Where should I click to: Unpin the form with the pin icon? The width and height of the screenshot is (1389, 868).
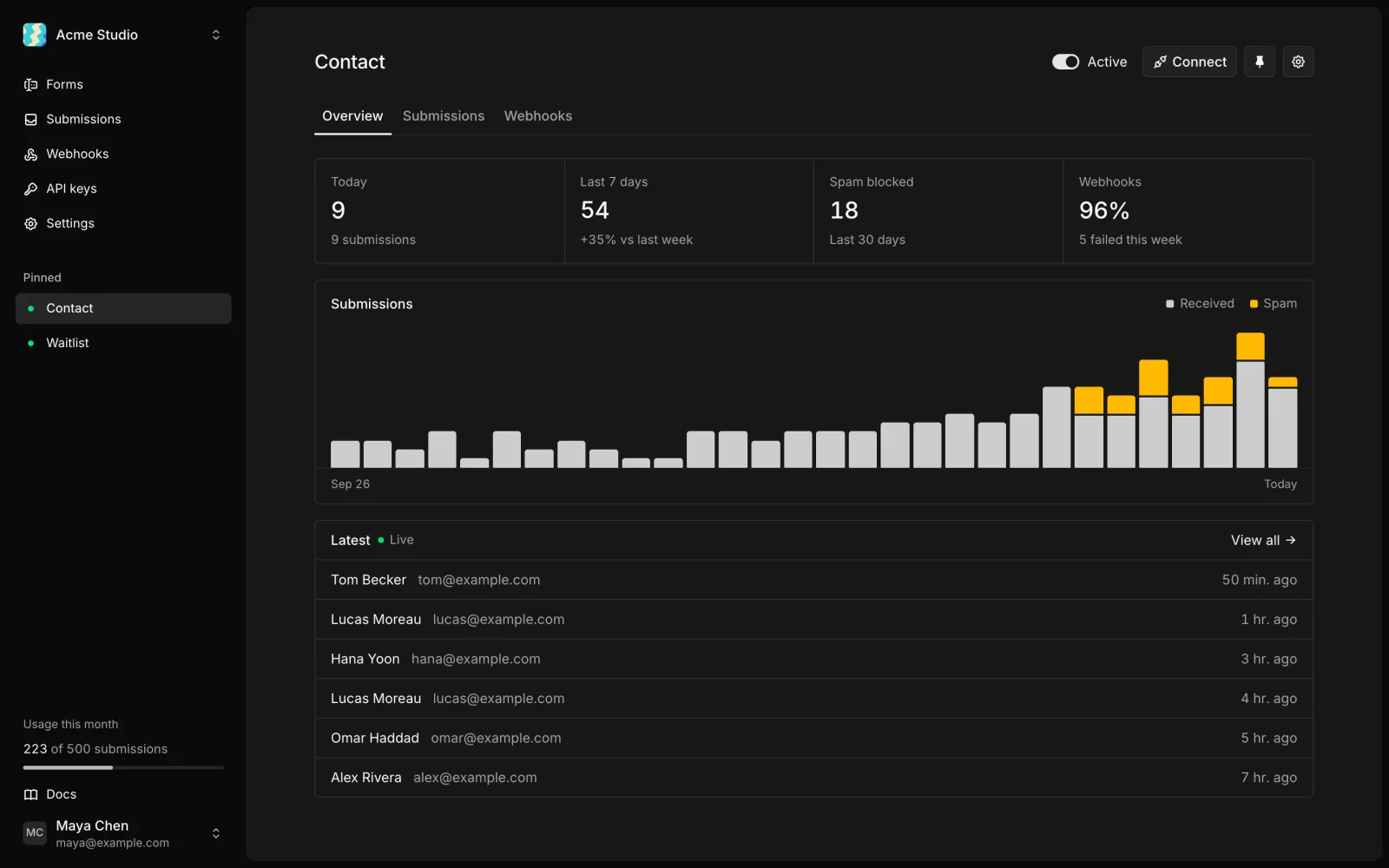pyautogui.click(x=1260, y=62)
